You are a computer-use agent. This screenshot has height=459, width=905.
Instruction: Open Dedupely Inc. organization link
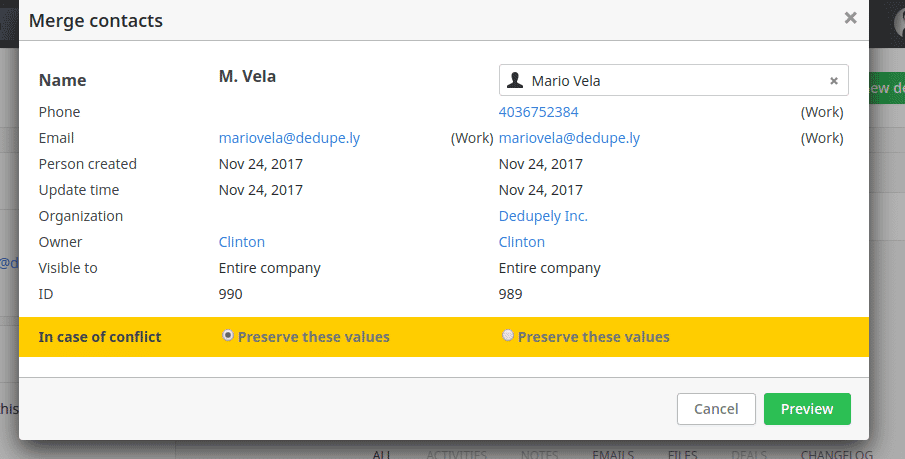(x=543, y=216)
